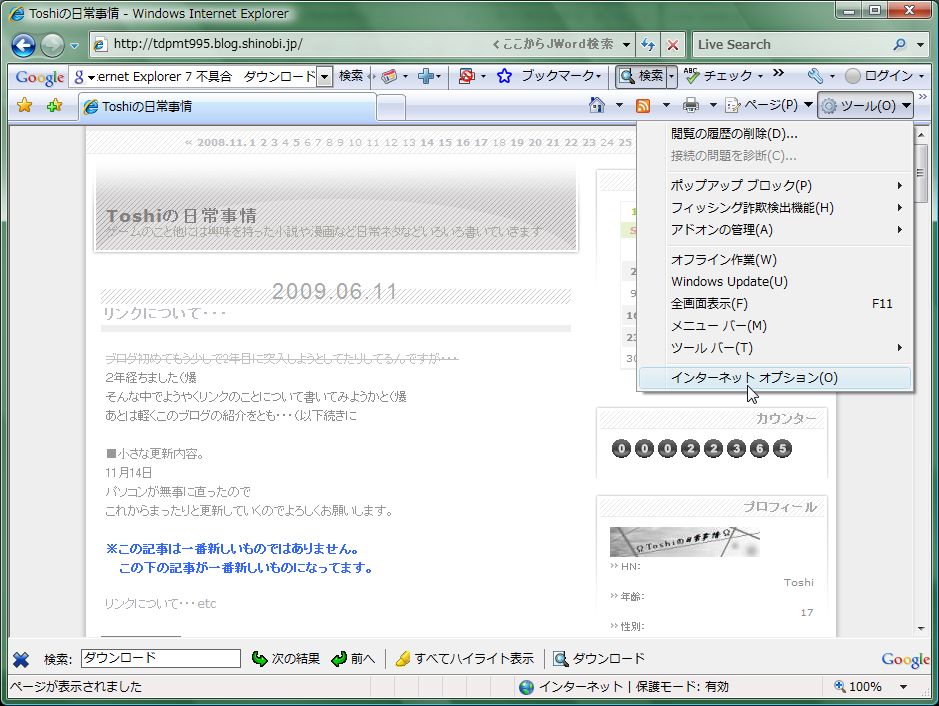939x706 pixels.
Task: Click the インターネット zone globe in status bar
Action: pyautogui.click(x=526, y=687)
